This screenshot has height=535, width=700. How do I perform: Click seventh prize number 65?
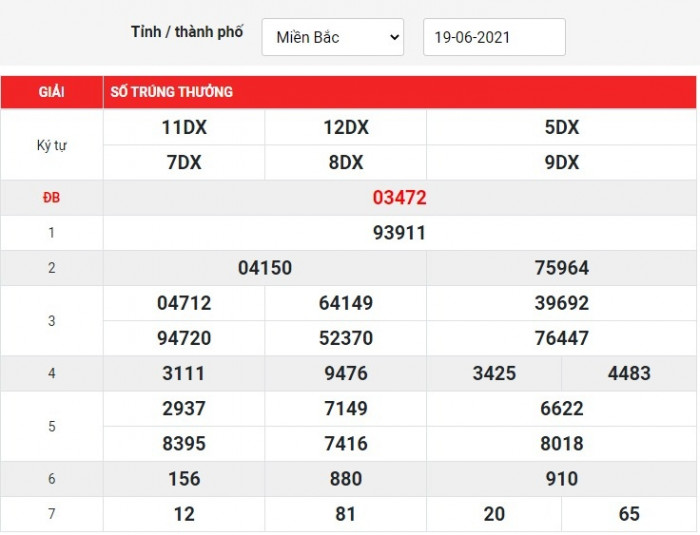629,514
